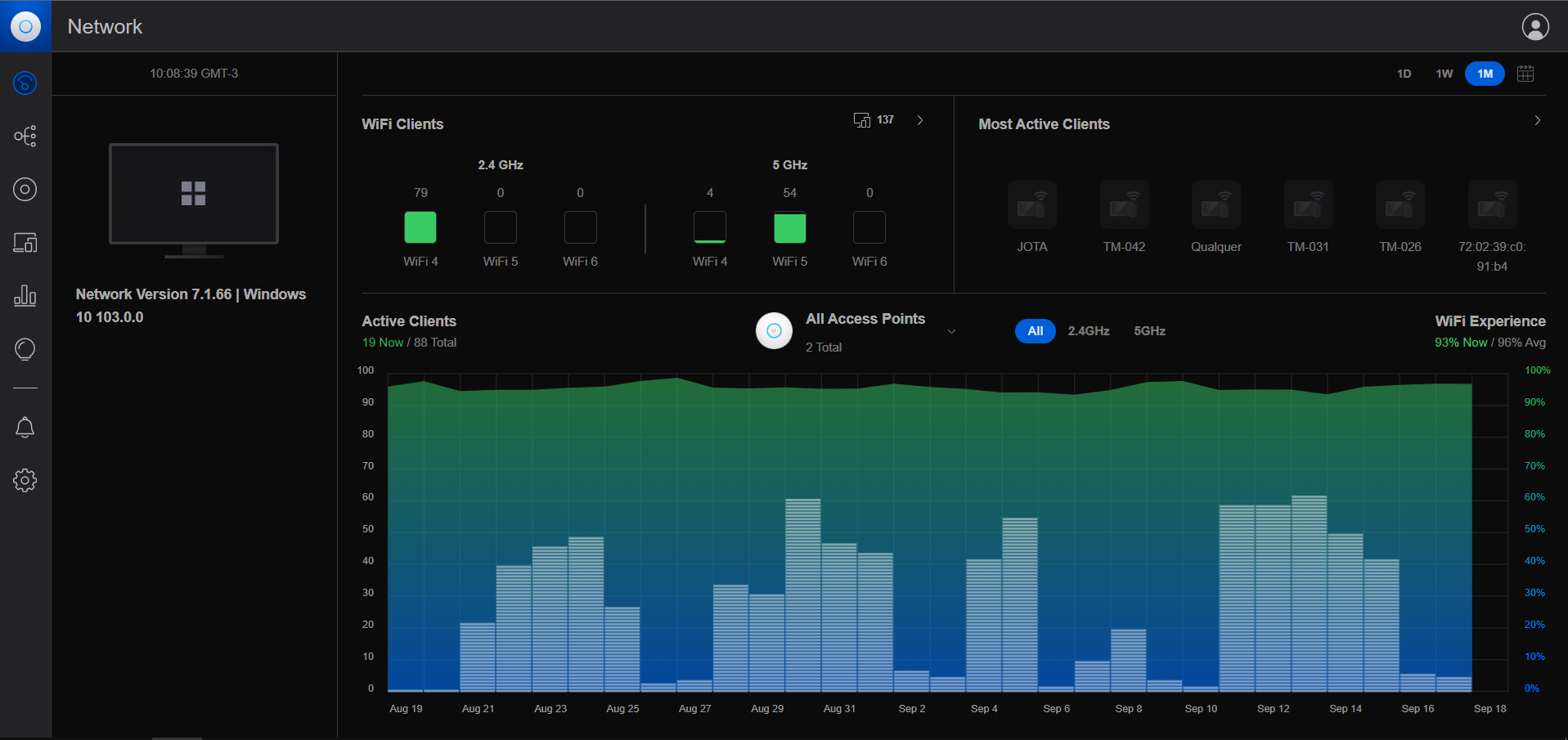The width and height of the screenshot is (1568, 740).
Task: Click the green 2.4 GHz WiFi 4 swatch
Action: point(420,227)
